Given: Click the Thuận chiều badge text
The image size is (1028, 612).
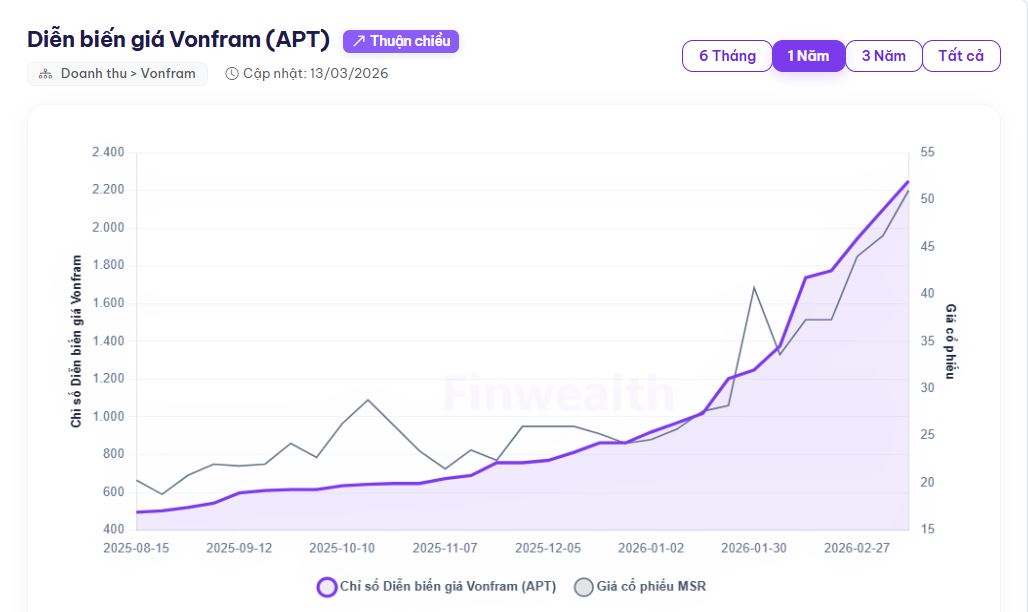Looking at the screenshot, I should pyautogui.click(x=410, y=41).
